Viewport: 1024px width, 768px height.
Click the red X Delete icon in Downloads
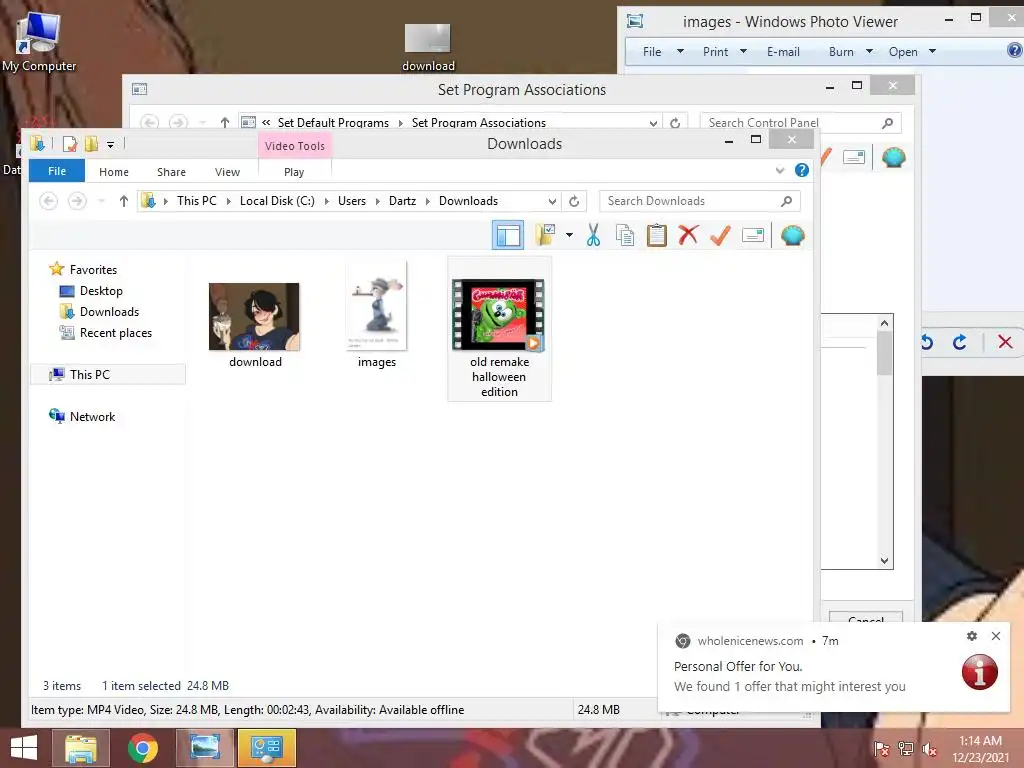688,234
